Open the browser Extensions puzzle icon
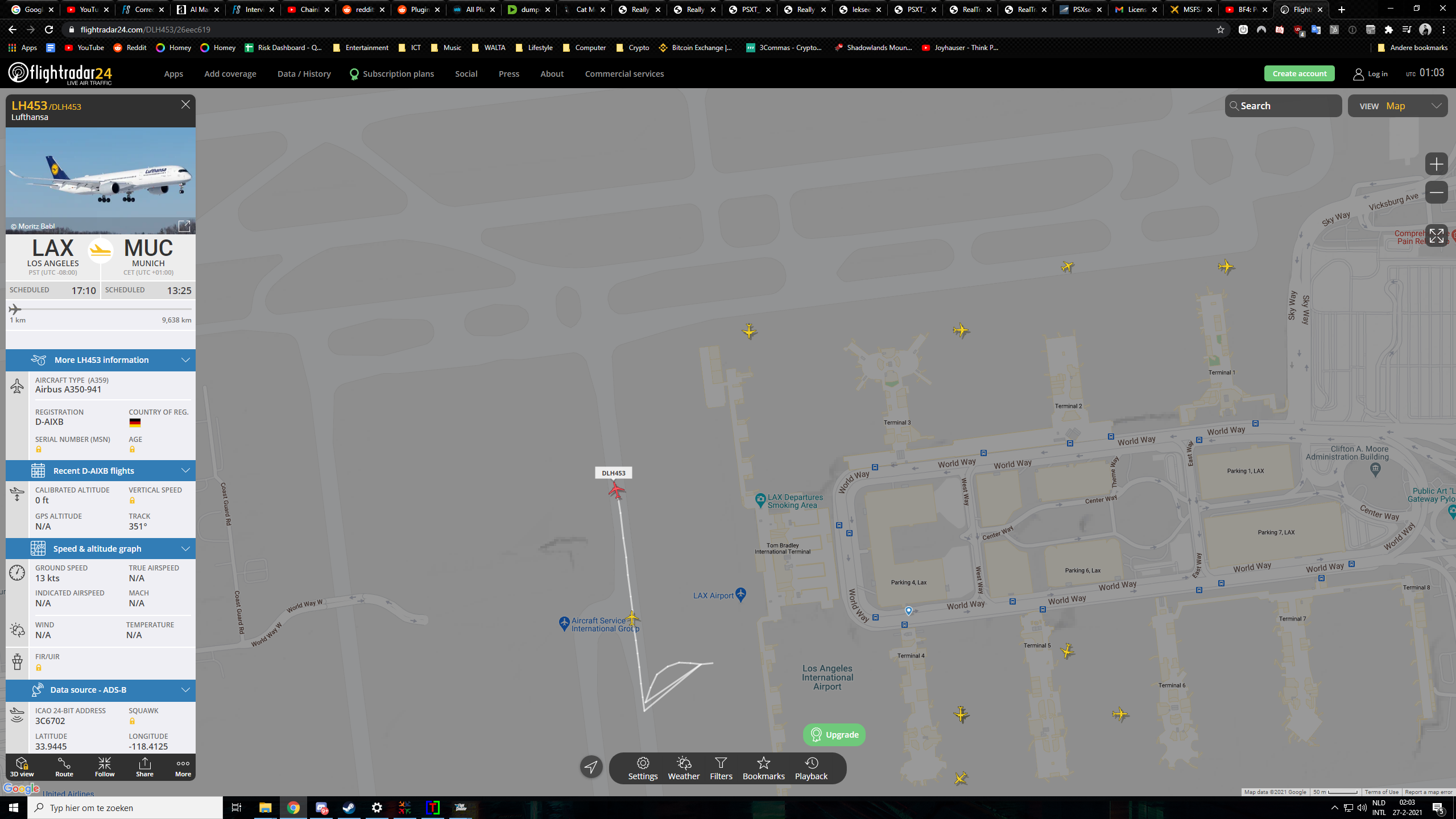Screen dimensions: 1456x819 click(1388, 30)
